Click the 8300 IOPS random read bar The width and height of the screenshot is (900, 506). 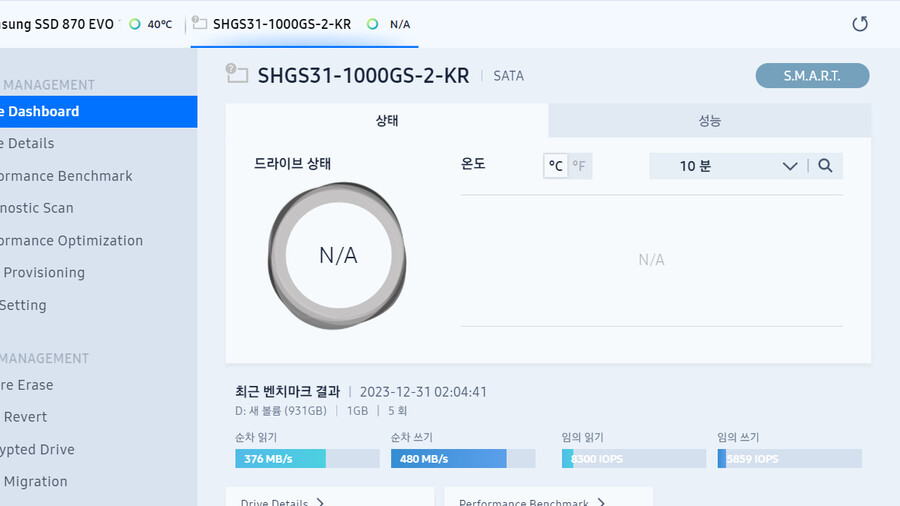click(634, 458)
